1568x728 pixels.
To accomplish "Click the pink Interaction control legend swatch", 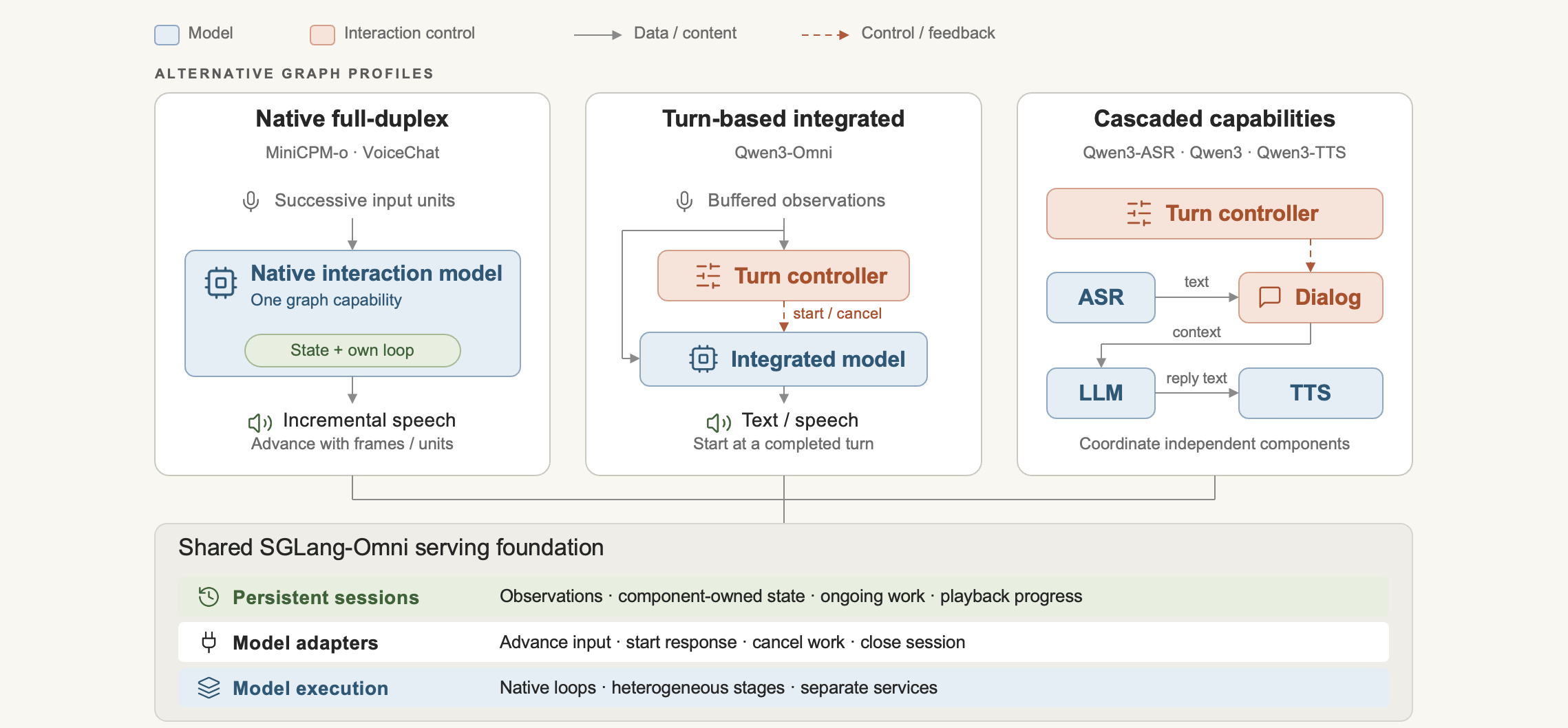I will point(322,34).
